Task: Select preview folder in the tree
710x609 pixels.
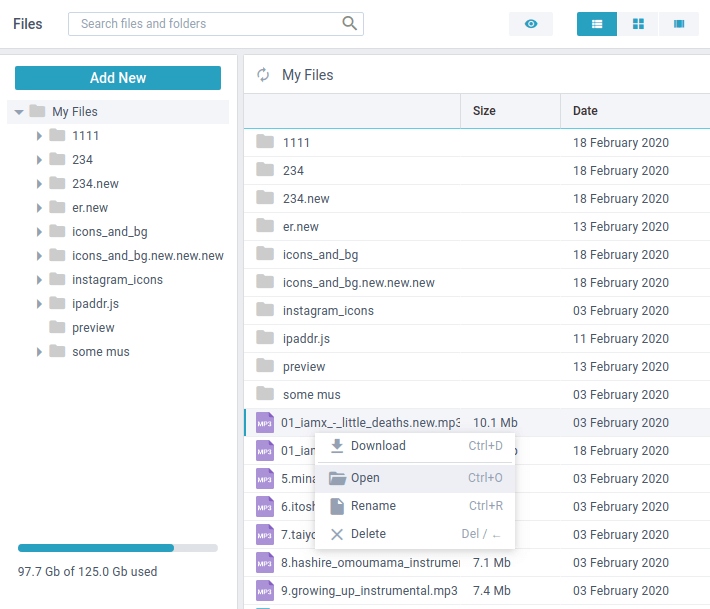Action: (93, 327)
